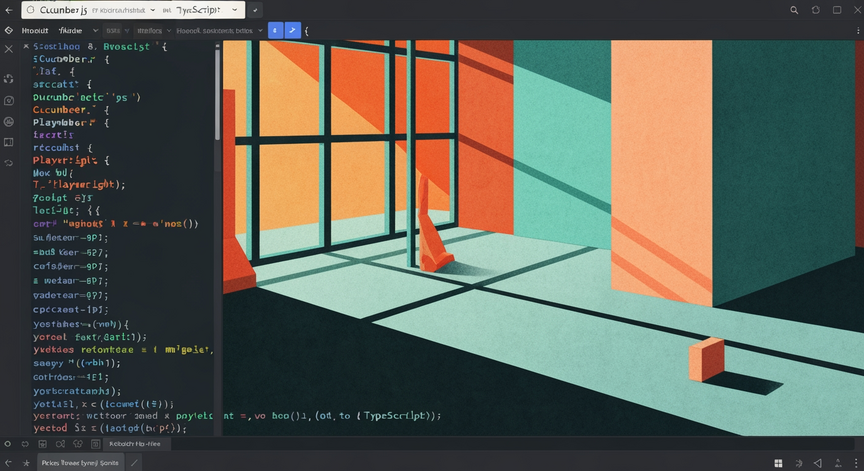Click the back arrow in the title bar
Screen dimensions: 864x471
click(9, 10)
